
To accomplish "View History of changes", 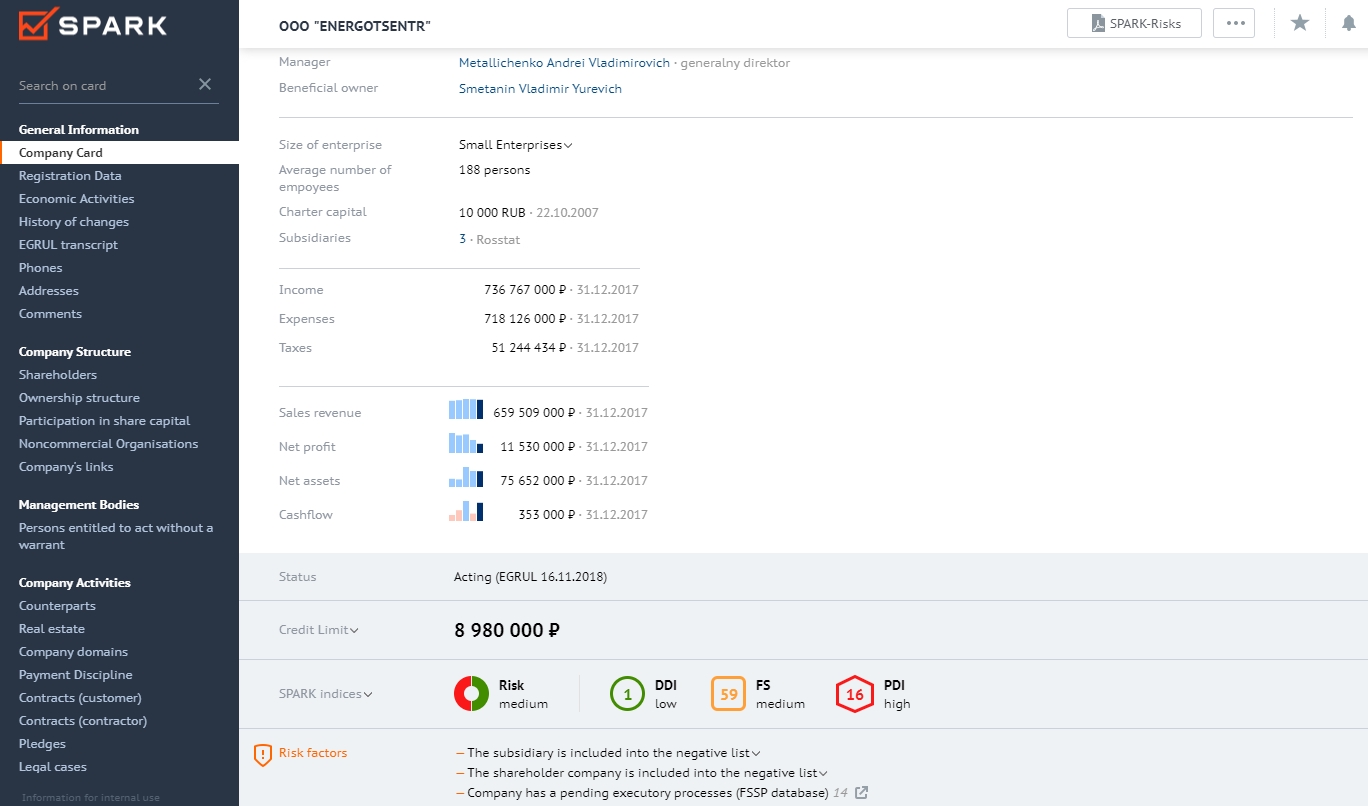I will click(x=74, y=222).
